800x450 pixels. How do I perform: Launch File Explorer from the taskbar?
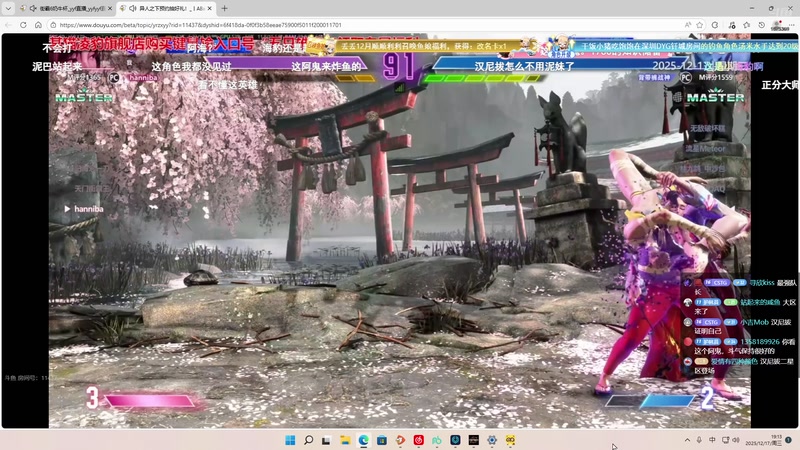(x=345, y=440)
